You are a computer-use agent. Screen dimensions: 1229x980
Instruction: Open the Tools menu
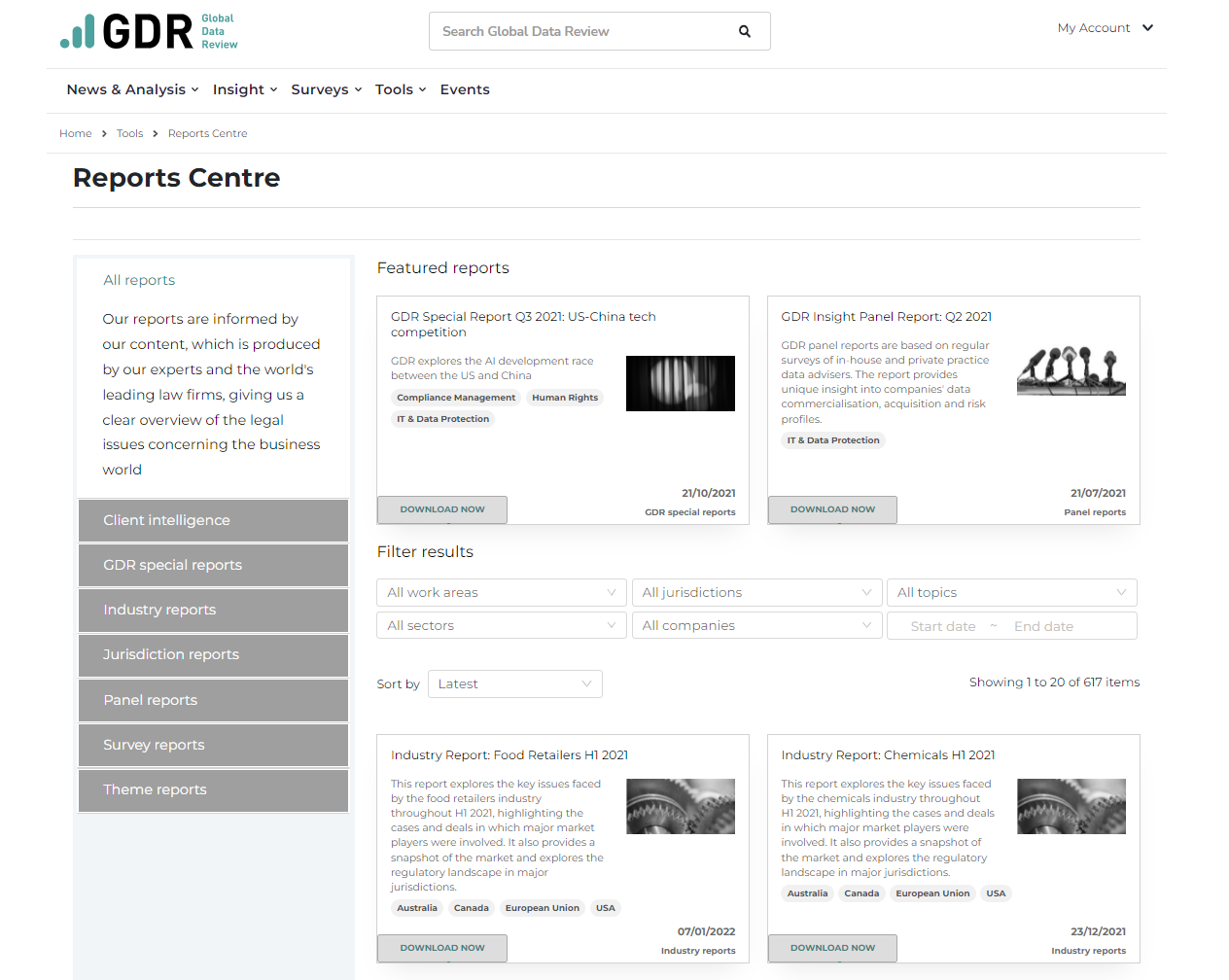[401, 89]
